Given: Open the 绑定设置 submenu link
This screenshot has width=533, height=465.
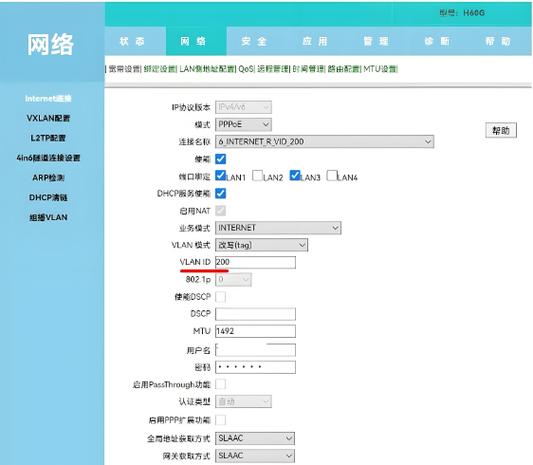Looking at the screenshot, I should point(160,69).
